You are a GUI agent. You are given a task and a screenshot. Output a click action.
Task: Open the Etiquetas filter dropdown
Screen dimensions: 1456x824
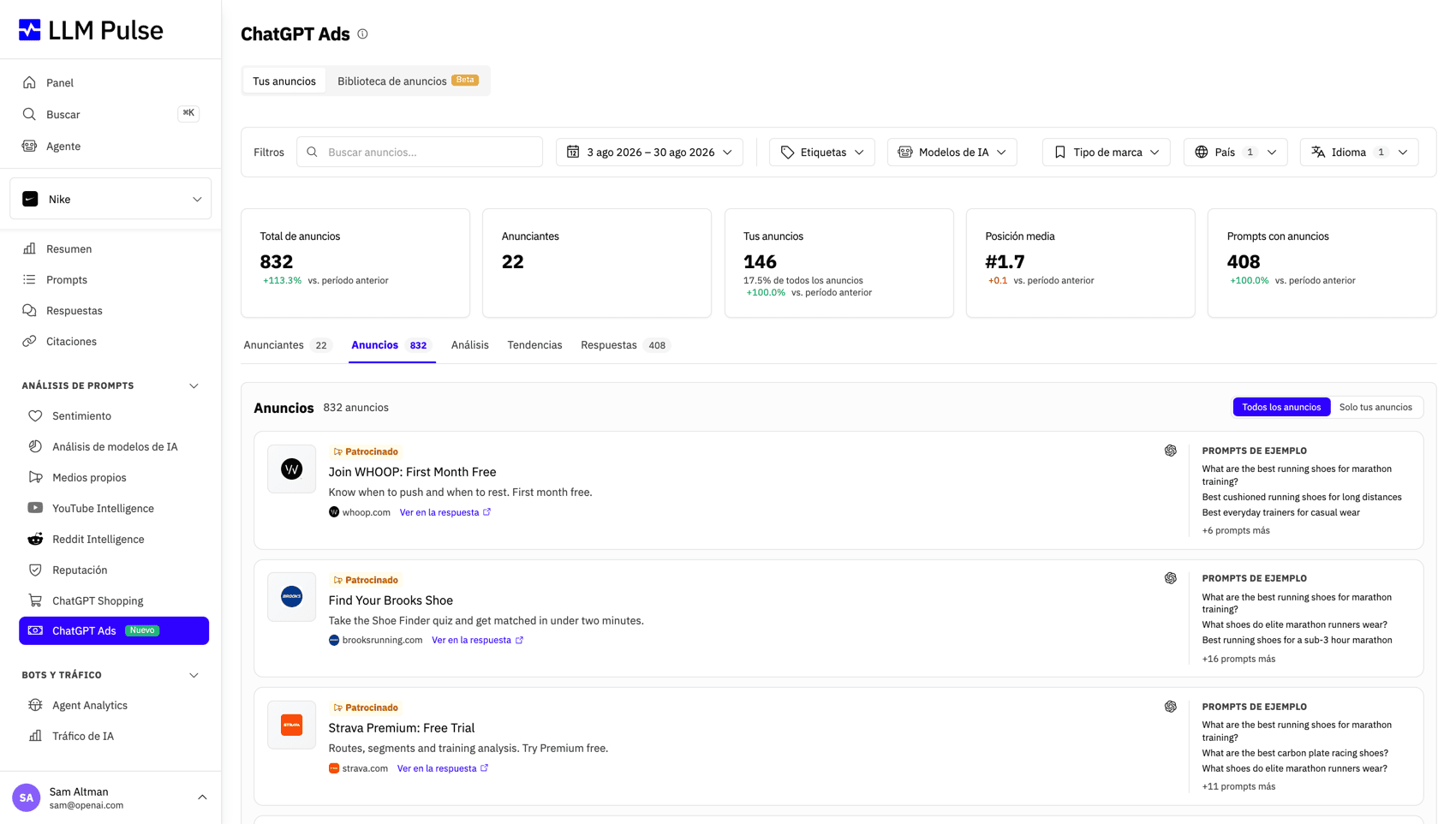pyautogui.click(x=821, y=152)
